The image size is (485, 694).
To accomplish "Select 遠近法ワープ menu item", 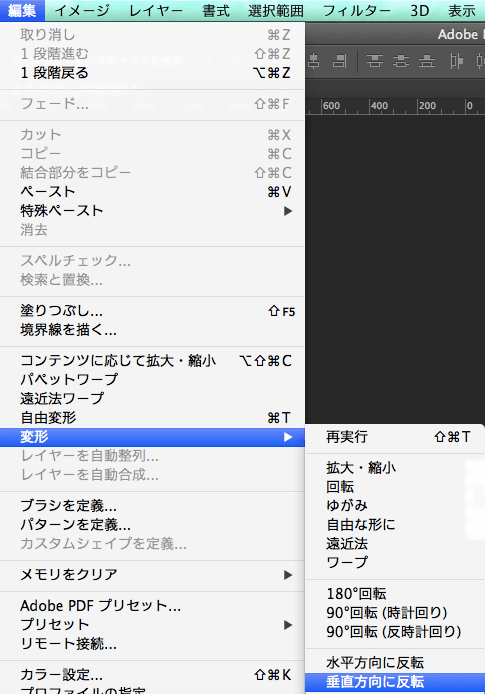I will tap(152, 399).
